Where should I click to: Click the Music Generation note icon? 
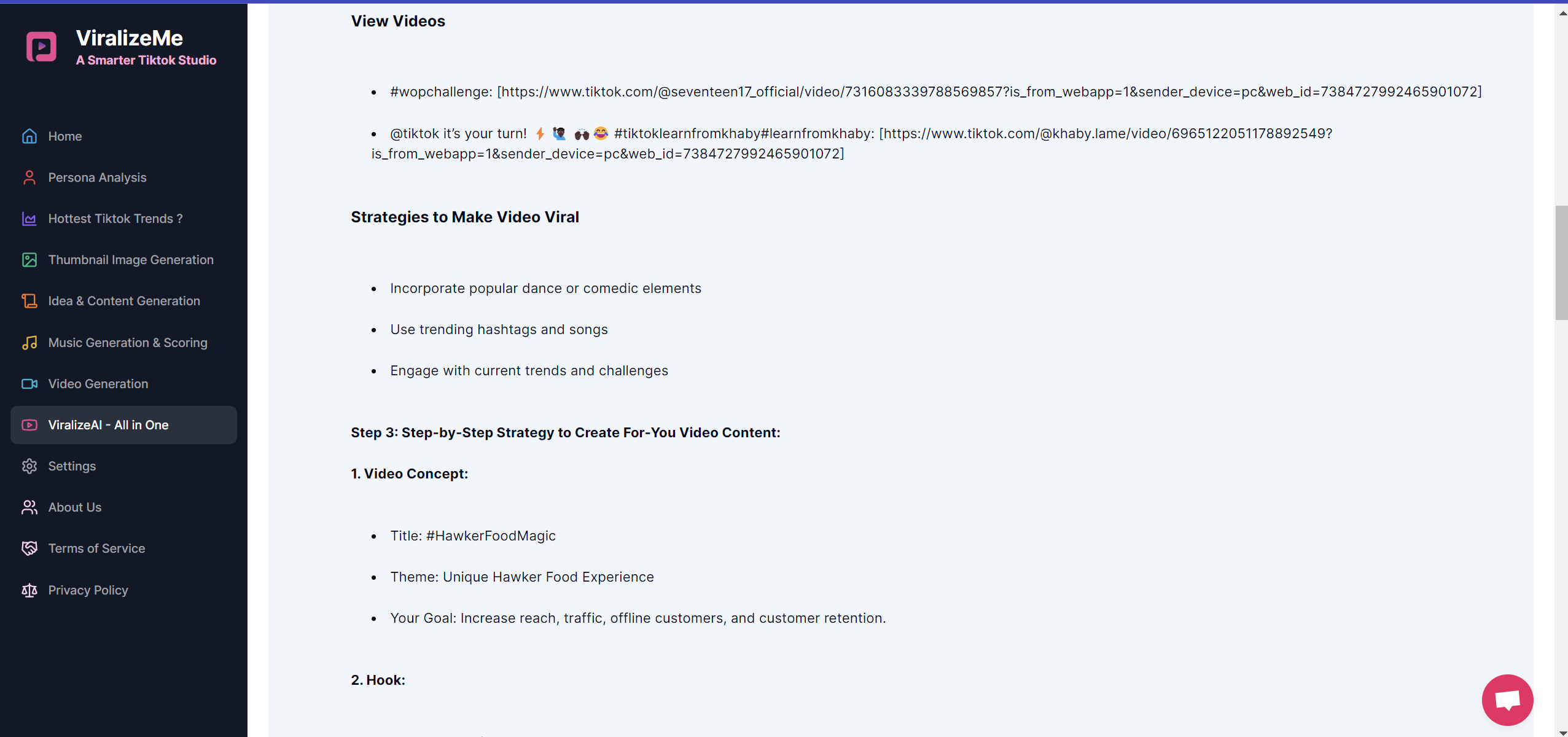click(x=29, y=343)
